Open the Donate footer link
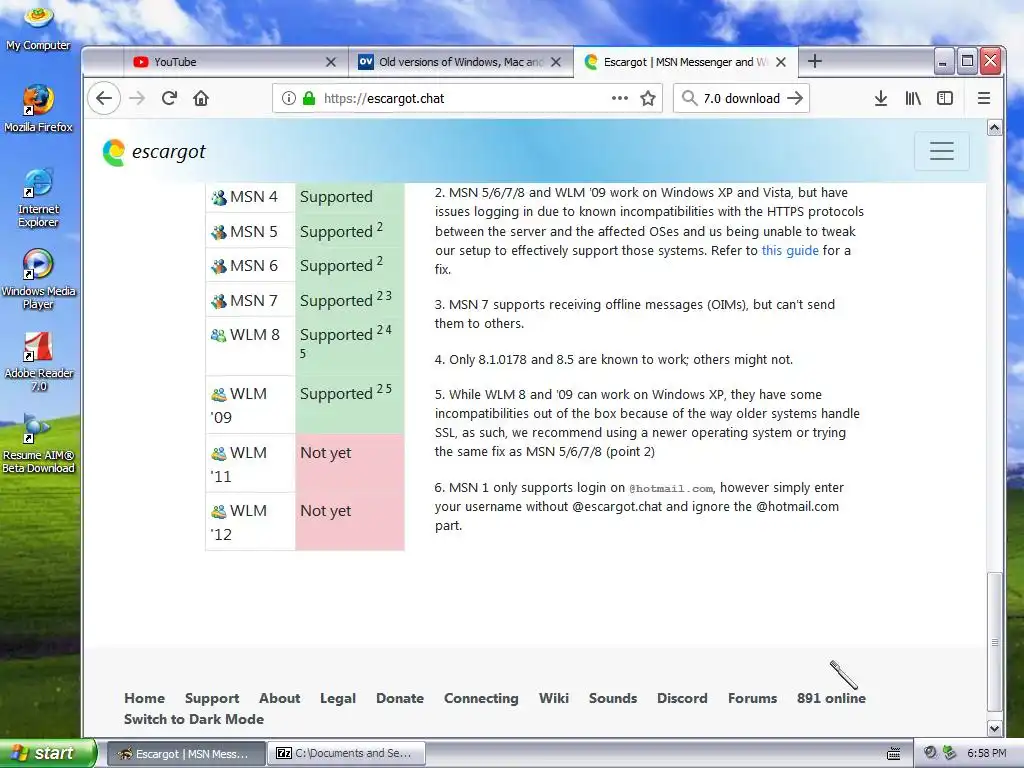 pos(400,698)
